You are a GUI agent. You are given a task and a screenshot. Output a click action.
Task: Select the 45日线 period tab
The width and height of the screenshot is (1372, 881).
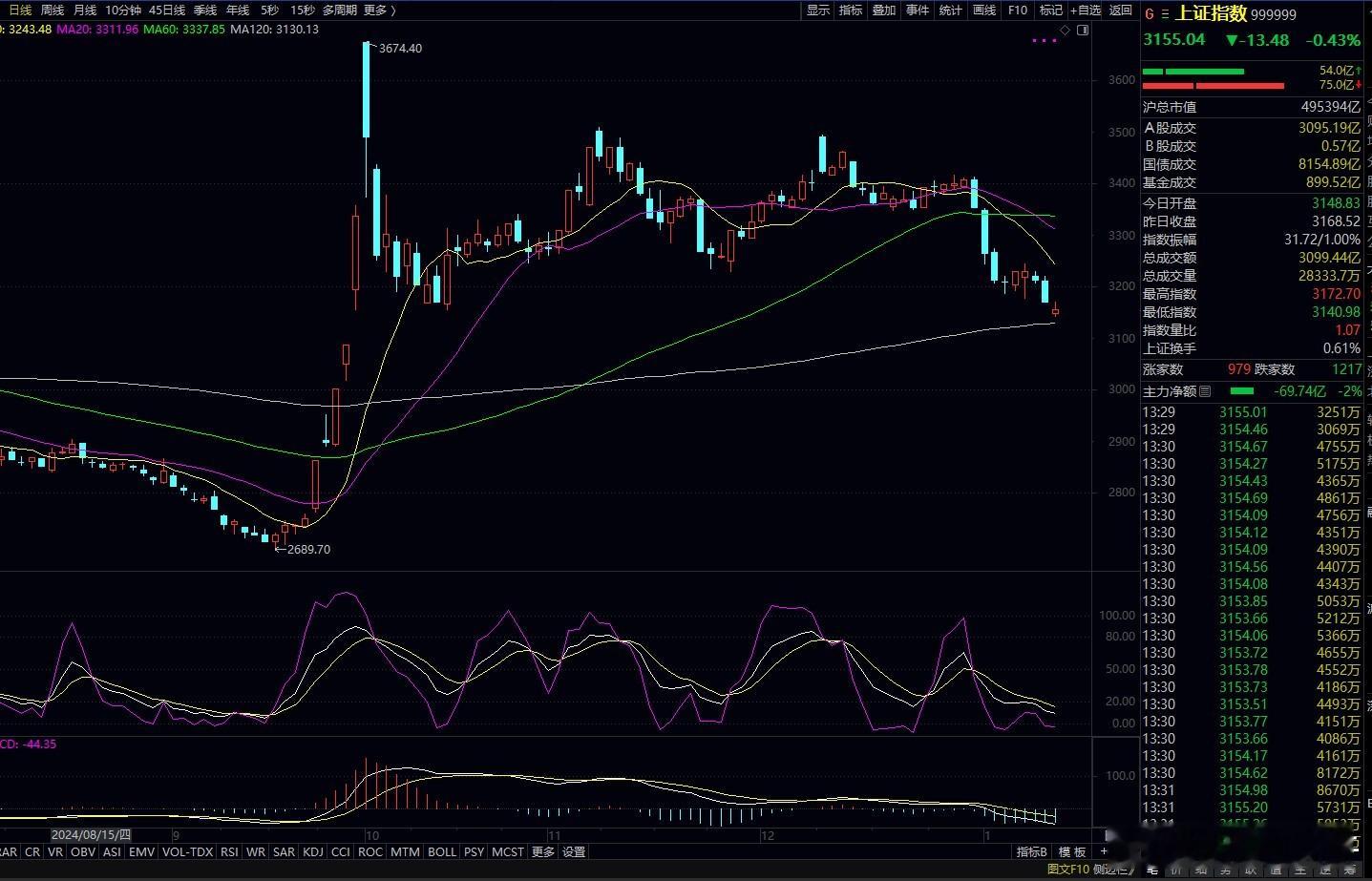pyautogui.click(x=167, y=10)
